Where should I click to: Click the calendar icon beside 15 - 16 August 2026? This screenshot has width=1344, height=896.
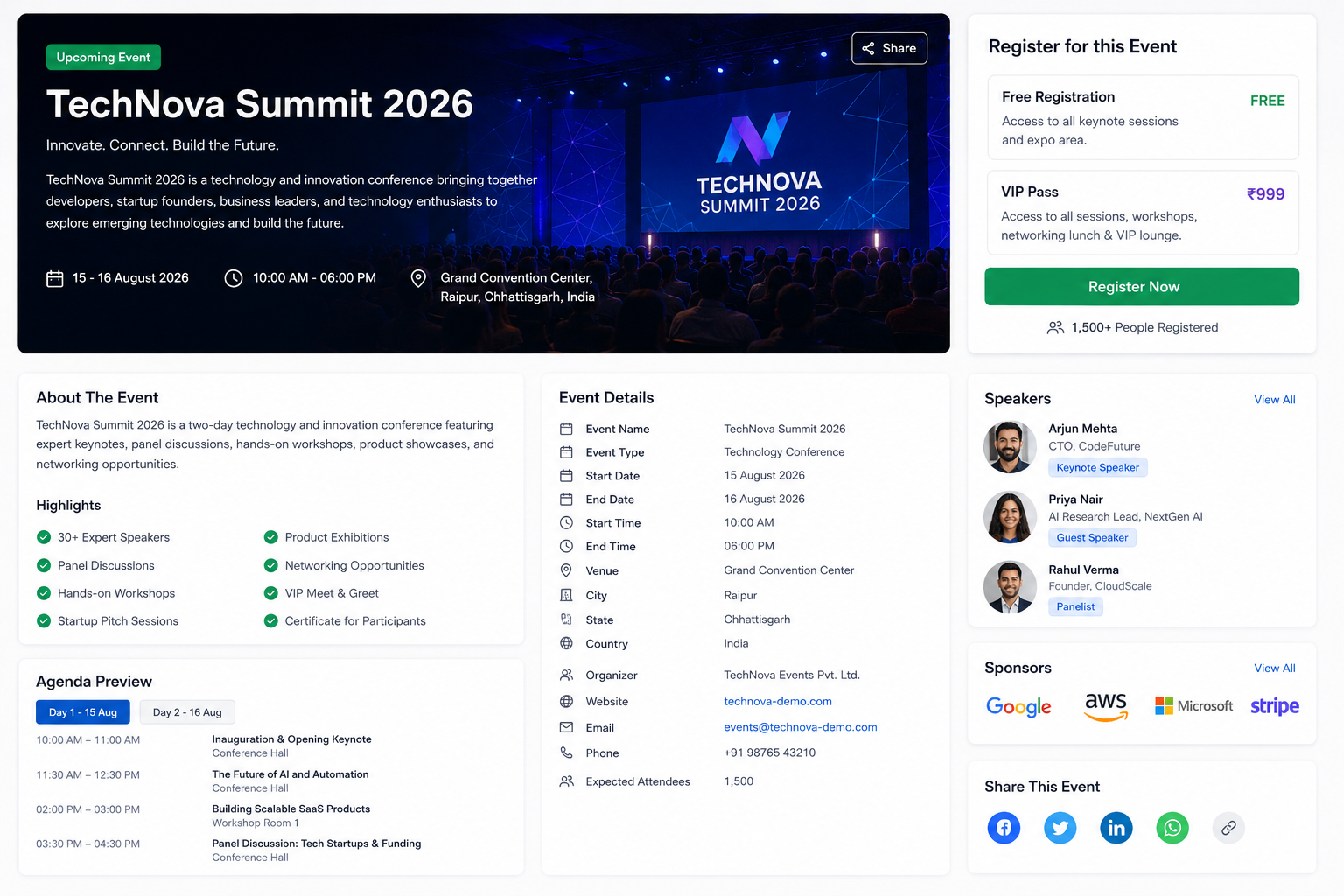pyautogui.click(x=55, y=278)
